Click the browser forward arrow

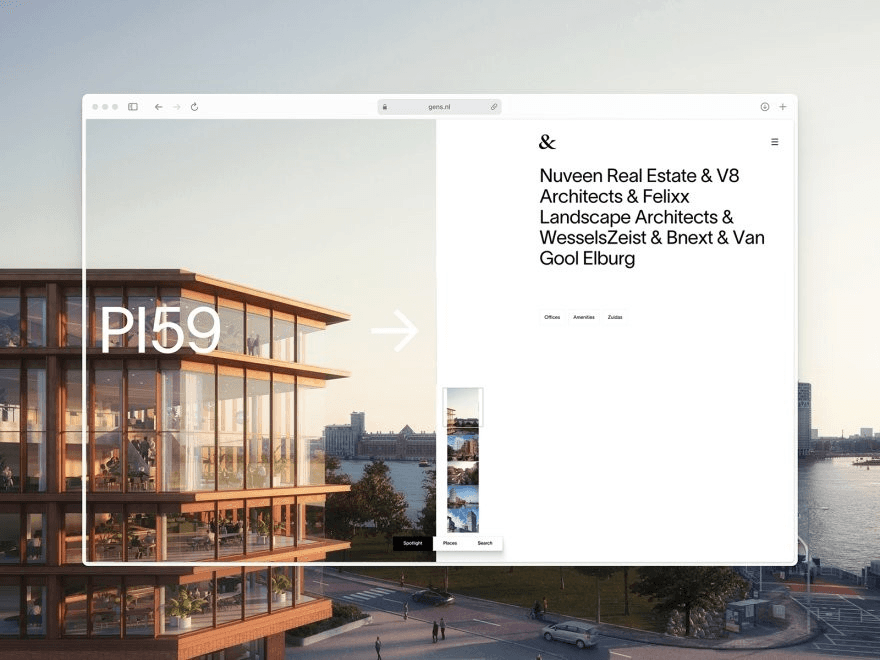[176, 106]
